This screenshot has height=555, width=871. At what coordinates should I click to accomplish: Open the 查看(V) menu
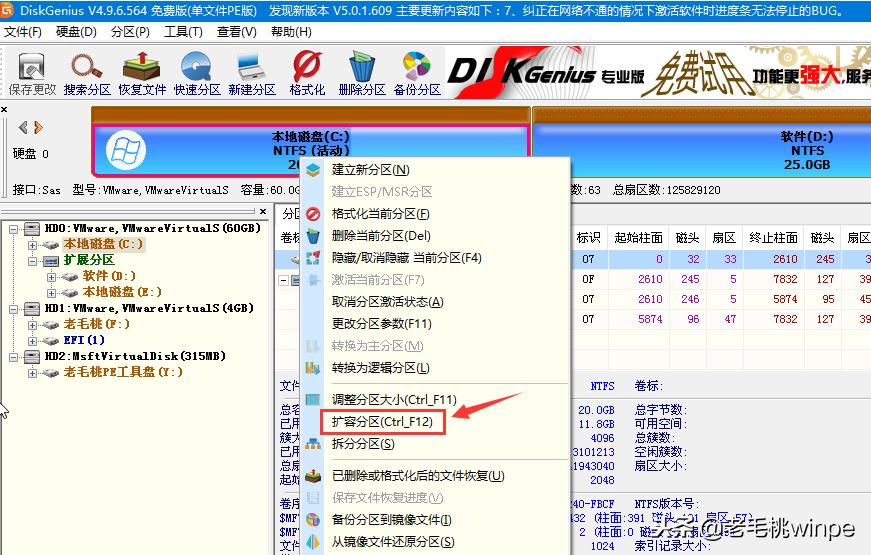click(237, 32)
